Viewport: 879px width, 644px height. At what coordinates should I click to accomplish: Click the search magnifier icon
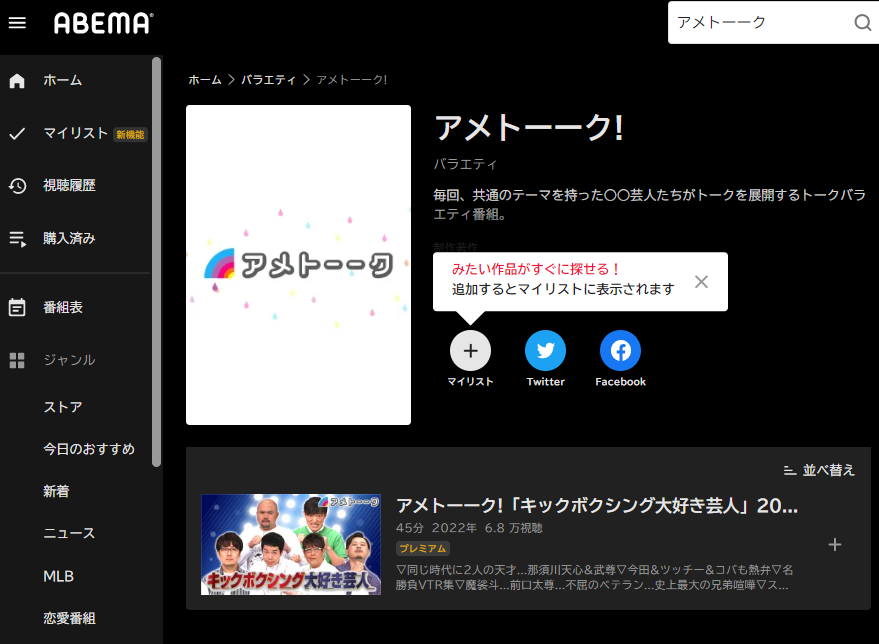[862, 23]
